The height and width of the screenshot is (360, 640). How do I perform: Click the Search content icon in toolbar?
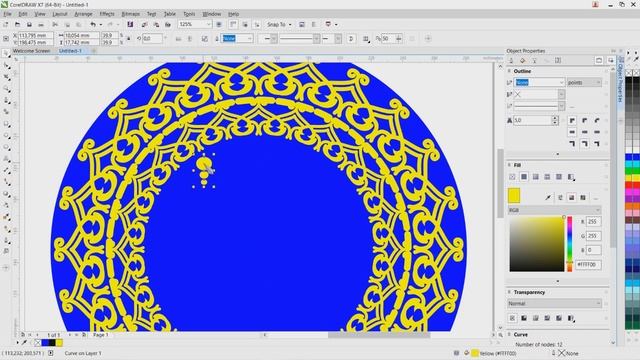[x=130, y=24]
